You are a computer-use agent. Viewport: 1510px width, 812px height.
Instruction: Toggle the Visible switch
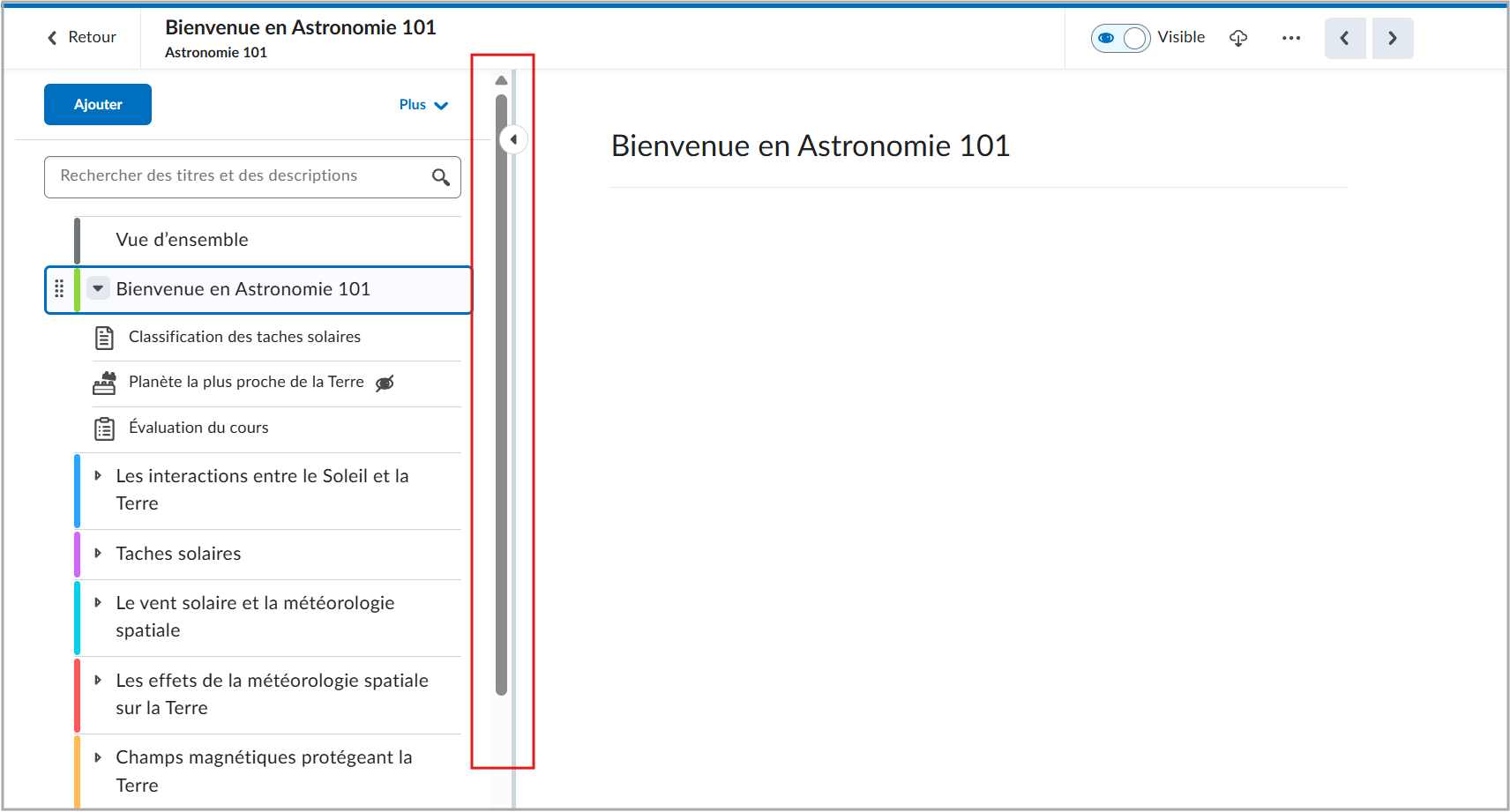1120,38
